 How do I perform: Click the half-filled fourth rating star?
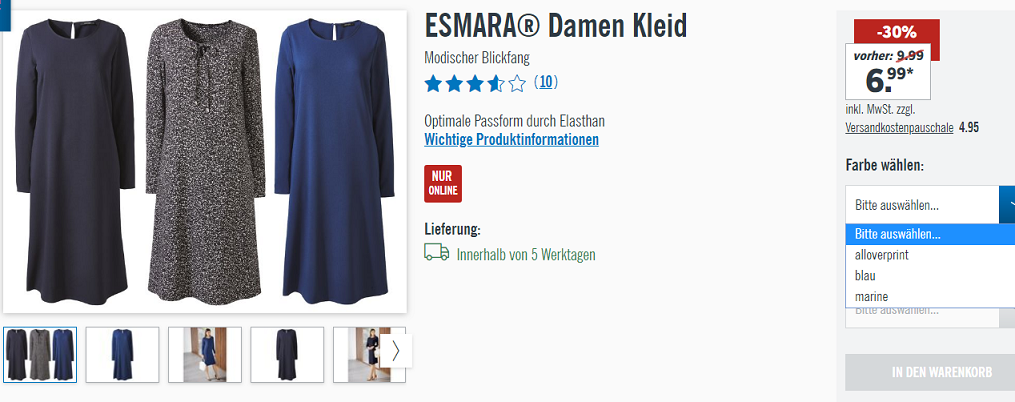[x=496, y=84]
